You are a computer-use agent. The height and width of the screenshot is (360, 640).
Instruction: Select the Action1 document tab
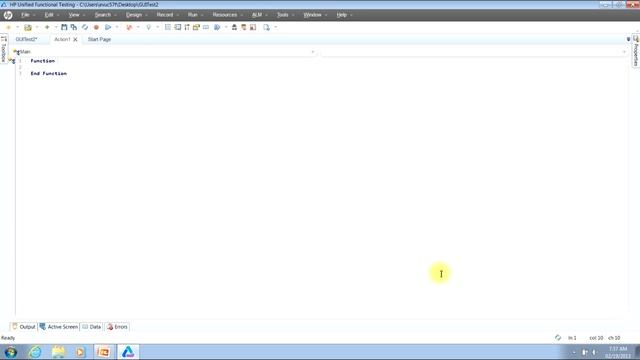[x=62, y=39]
